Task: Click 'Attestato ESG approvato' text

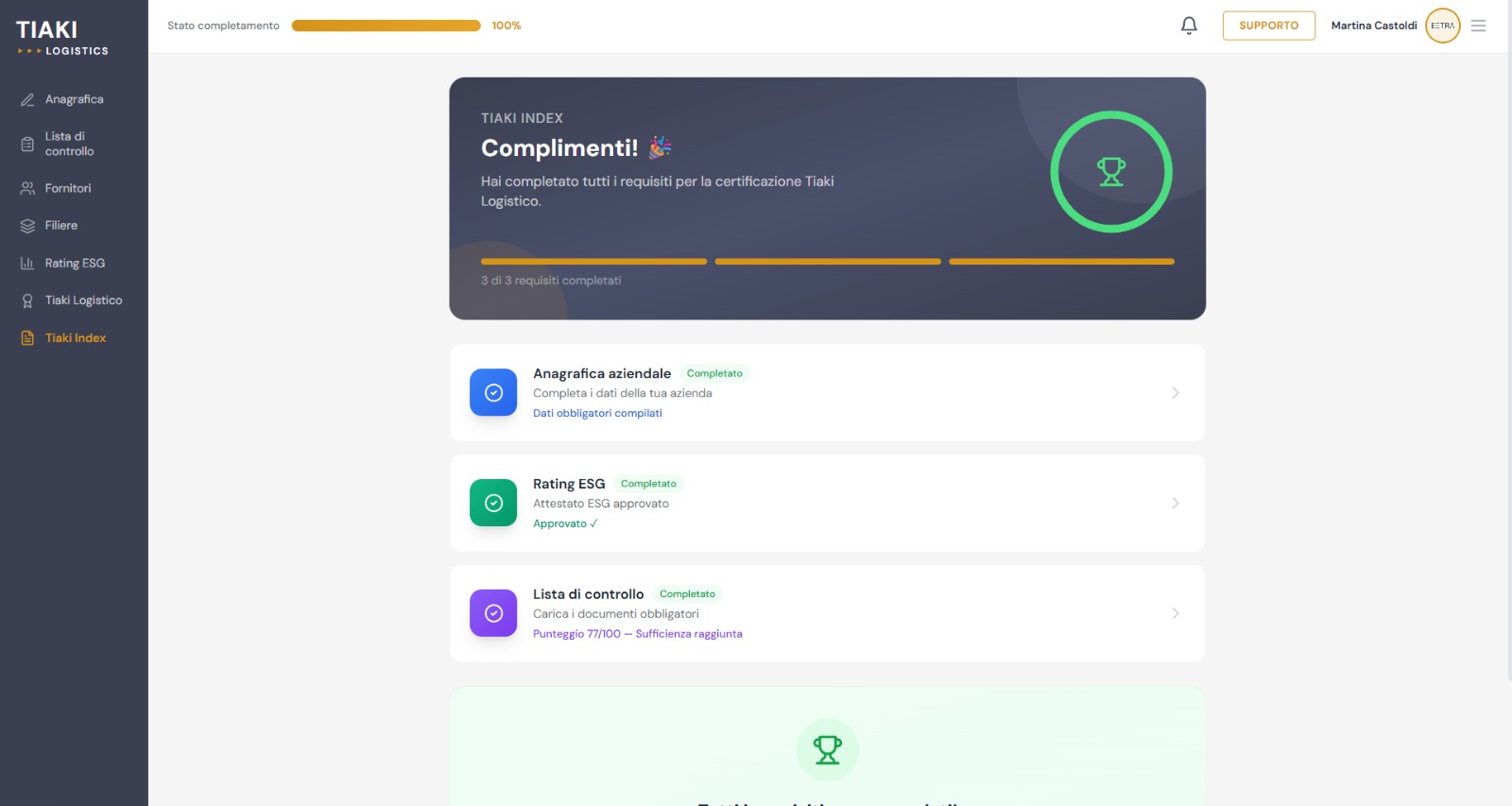Action: point(601,504)
